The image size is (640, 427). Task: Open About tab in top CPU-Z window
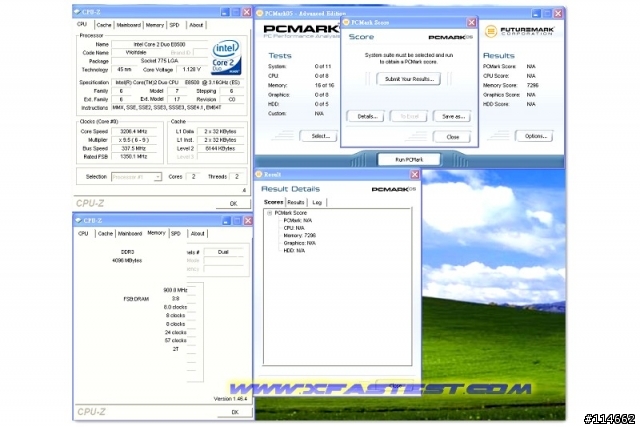[196, 25]
